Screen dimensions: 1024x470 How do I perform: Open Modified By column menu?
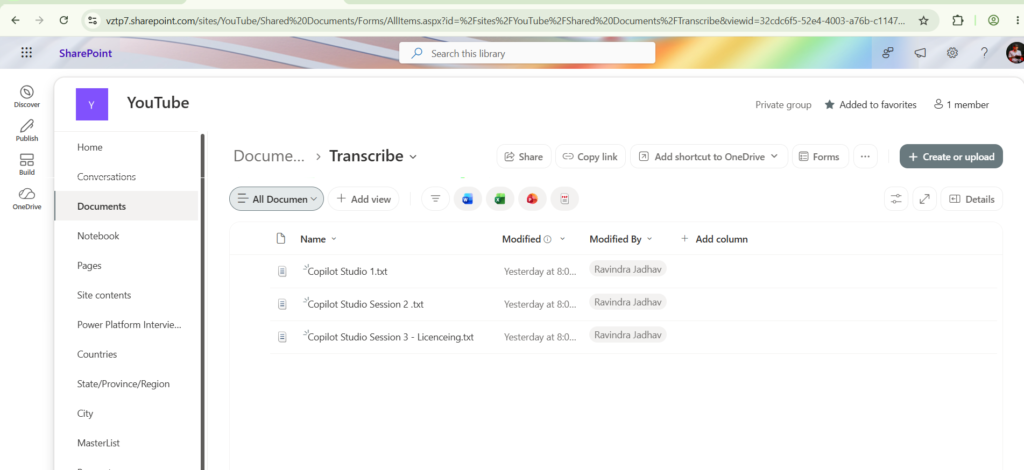[649, 239]
